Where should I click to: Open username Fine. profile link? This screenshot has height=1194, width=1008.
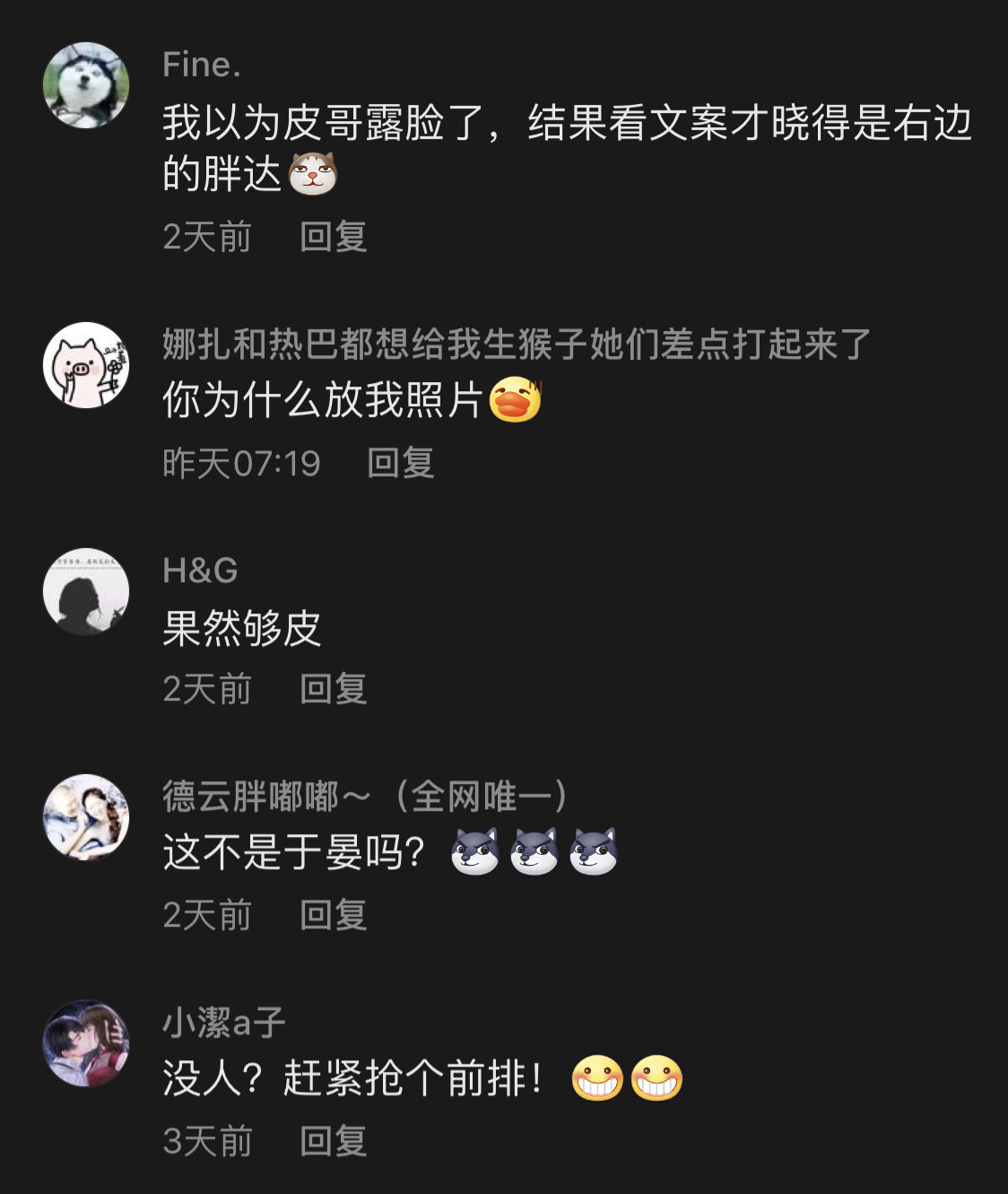tap(202, 65)
